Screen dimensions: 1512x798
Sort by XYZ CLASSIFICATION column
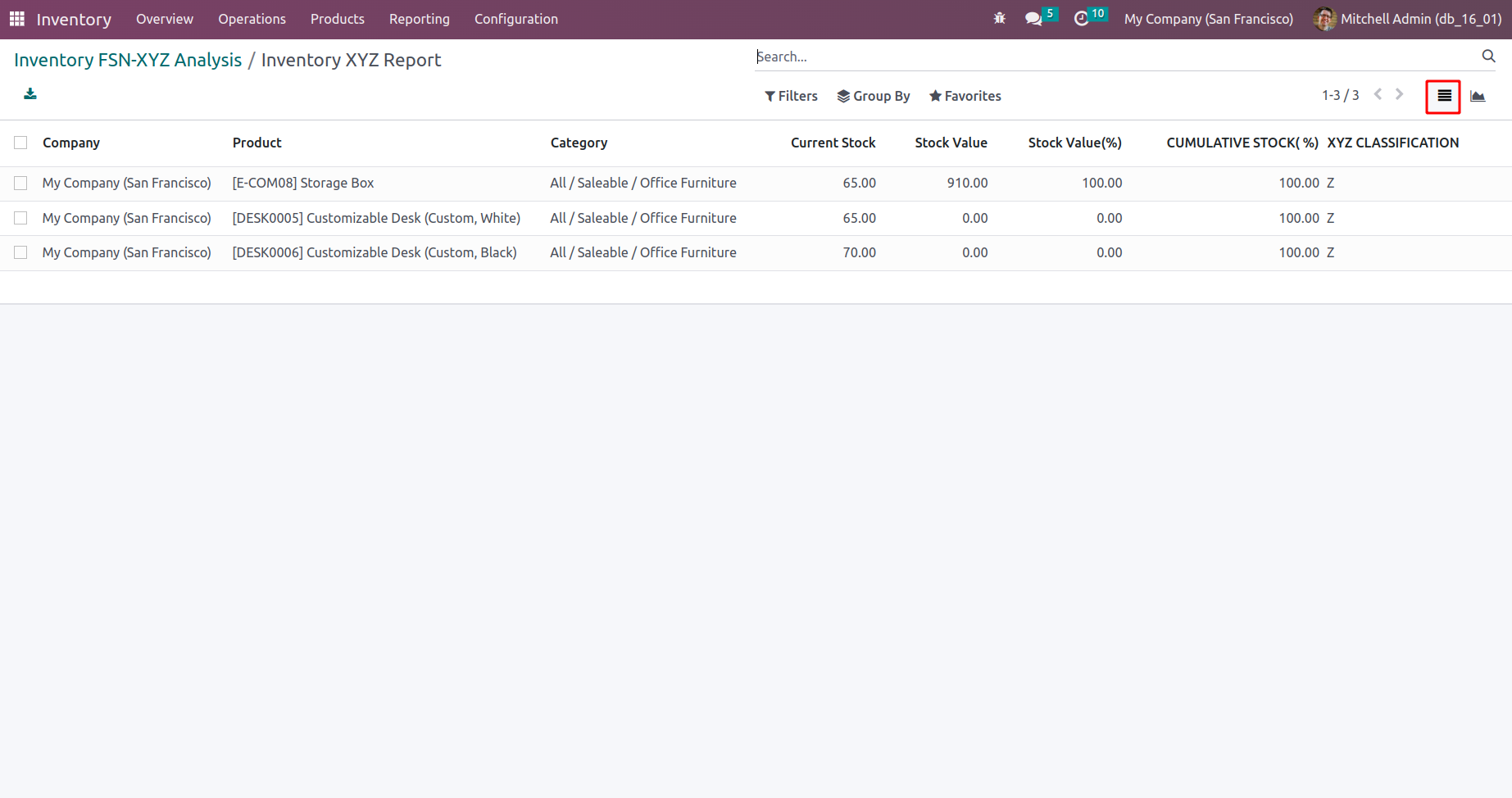coord(1393,143)
